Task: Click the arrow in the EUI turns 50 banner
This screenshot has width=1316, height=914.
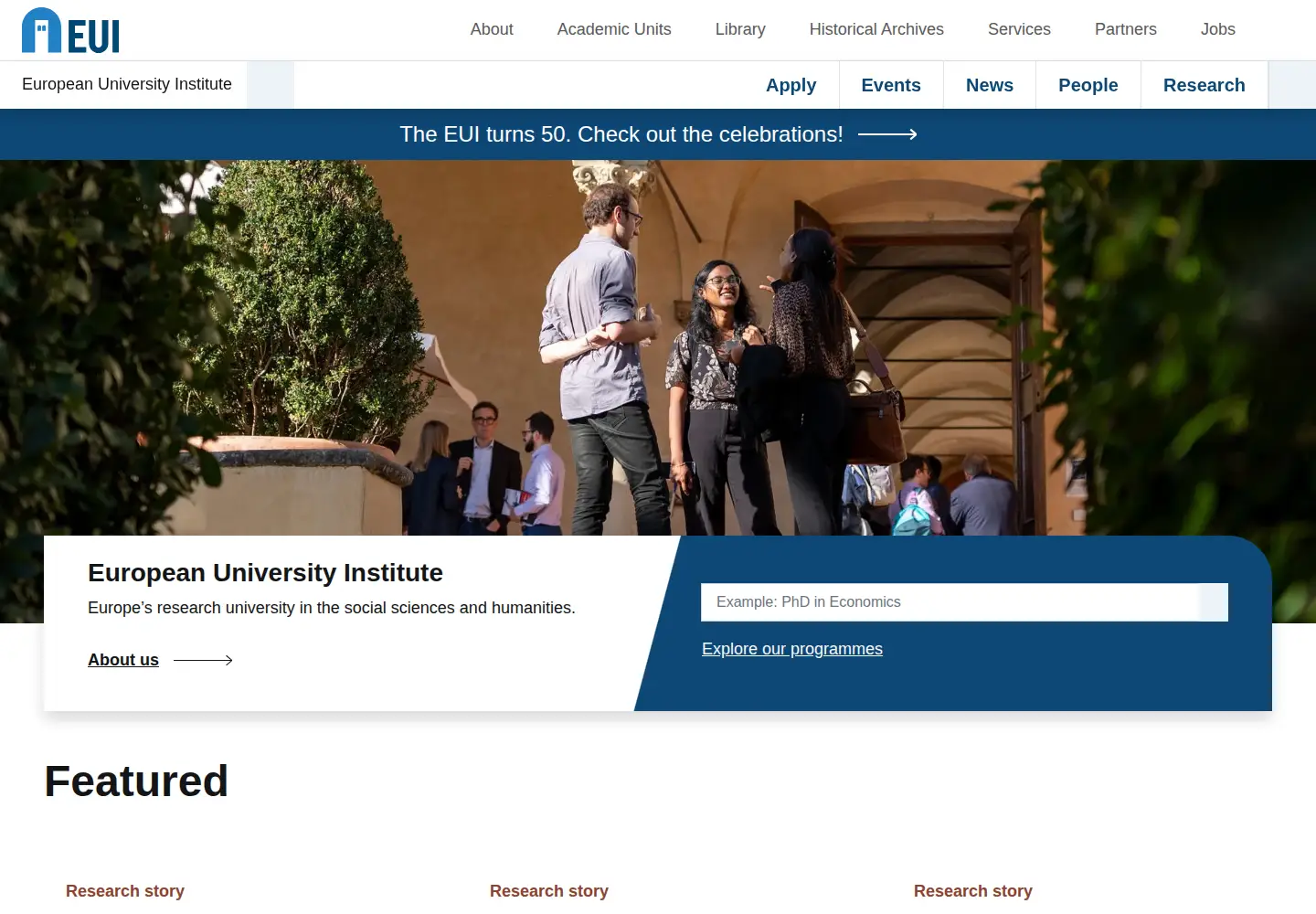Action: pyautogui.click(x=887, y=134)
